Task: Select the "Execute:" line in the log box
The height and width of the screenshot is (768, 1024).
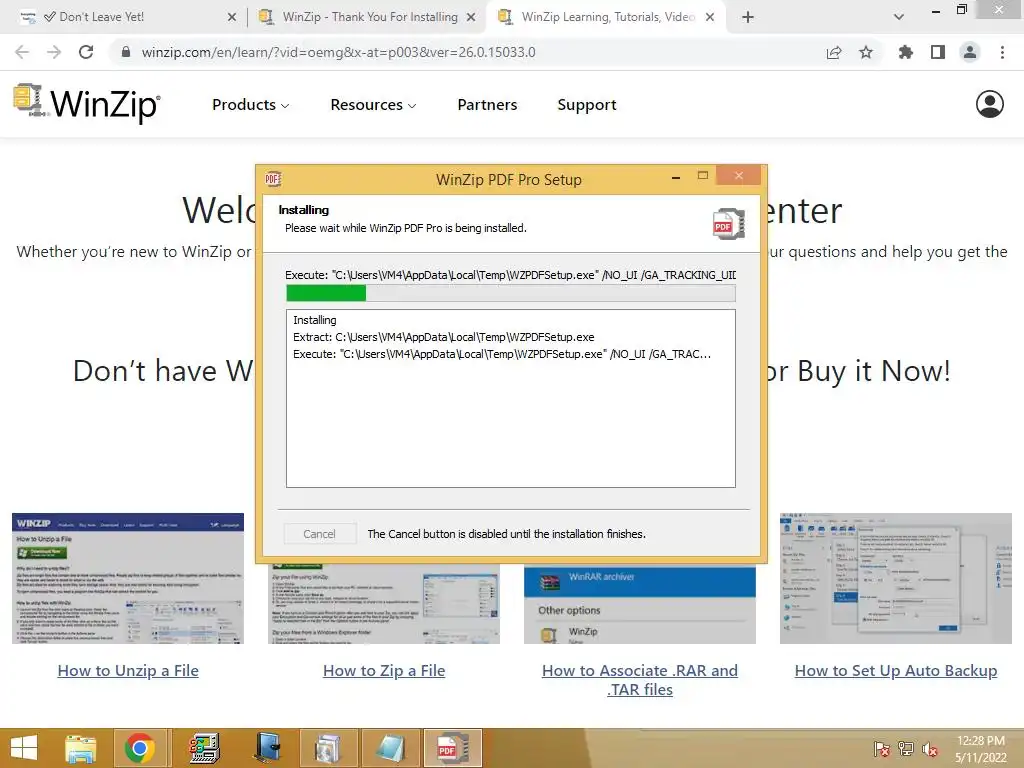Action: tap(502, 354)
